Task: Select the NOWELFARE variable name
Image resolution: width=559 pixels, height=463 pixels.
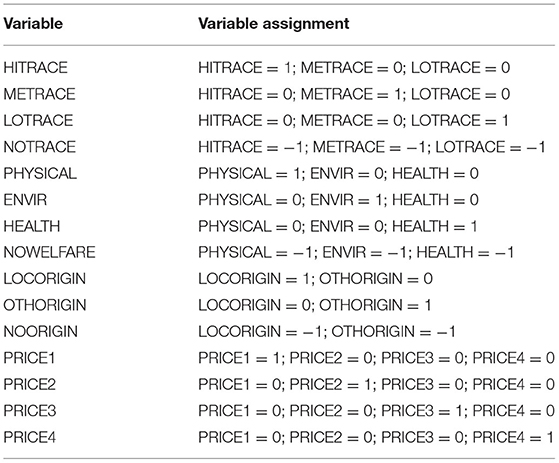Action: (x=50, y=252)
